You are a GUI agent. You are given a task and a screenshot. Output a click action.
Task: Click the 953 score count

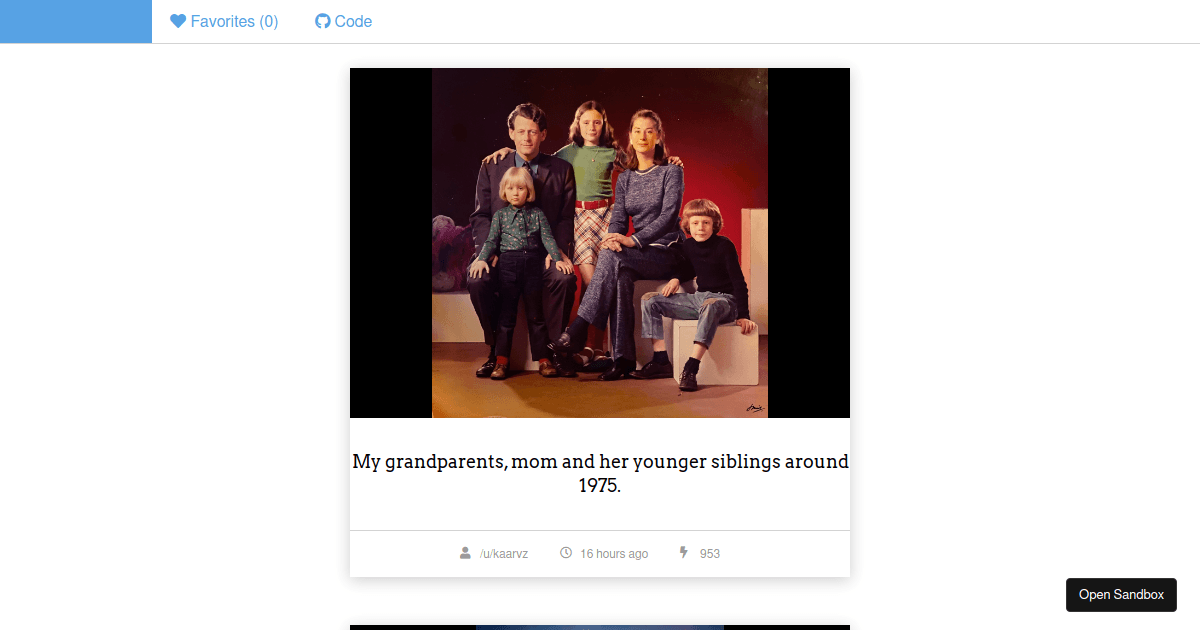point(710,554)
